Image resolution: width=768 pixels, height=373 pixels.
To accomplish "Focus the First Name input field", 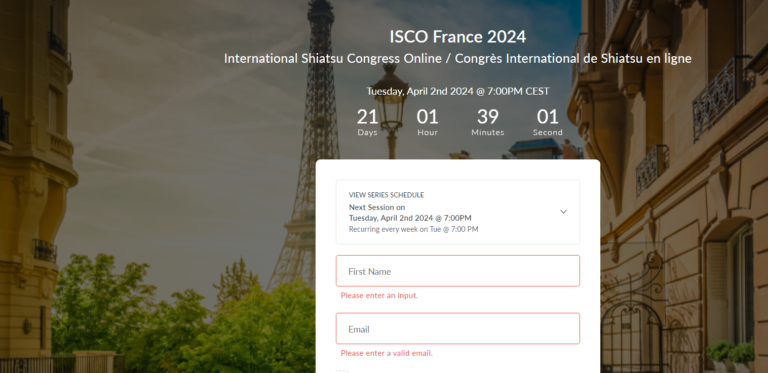I will click(x=457, y=271).
